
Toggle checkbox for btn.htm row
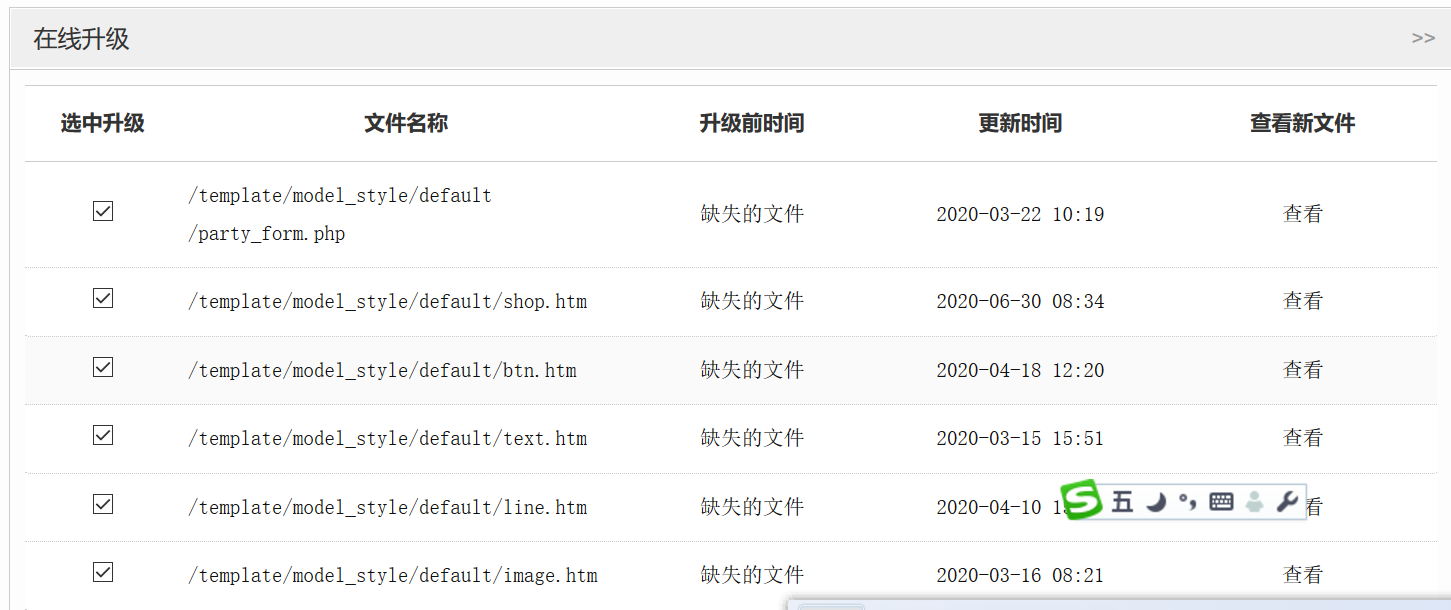tap(103, 368)
